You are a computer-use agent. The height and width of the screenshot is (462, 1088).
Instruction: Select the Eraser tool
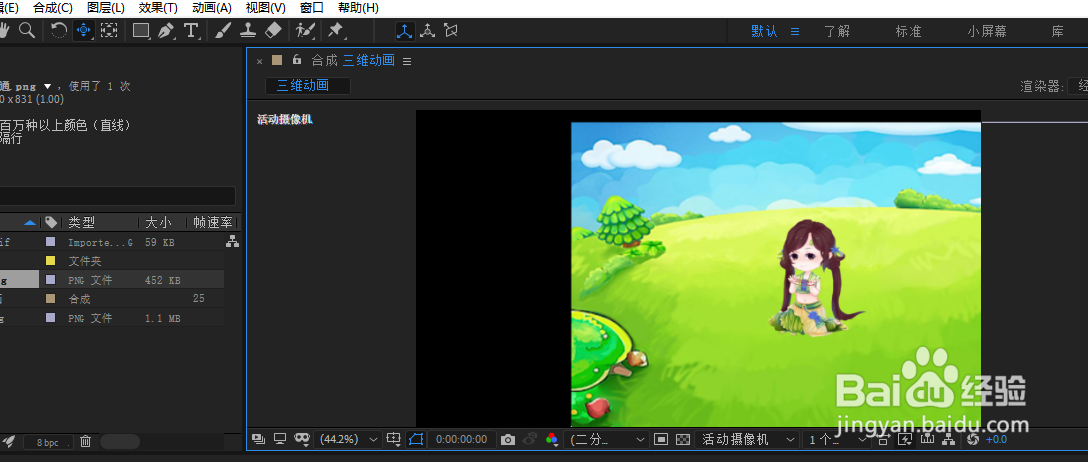274,31
